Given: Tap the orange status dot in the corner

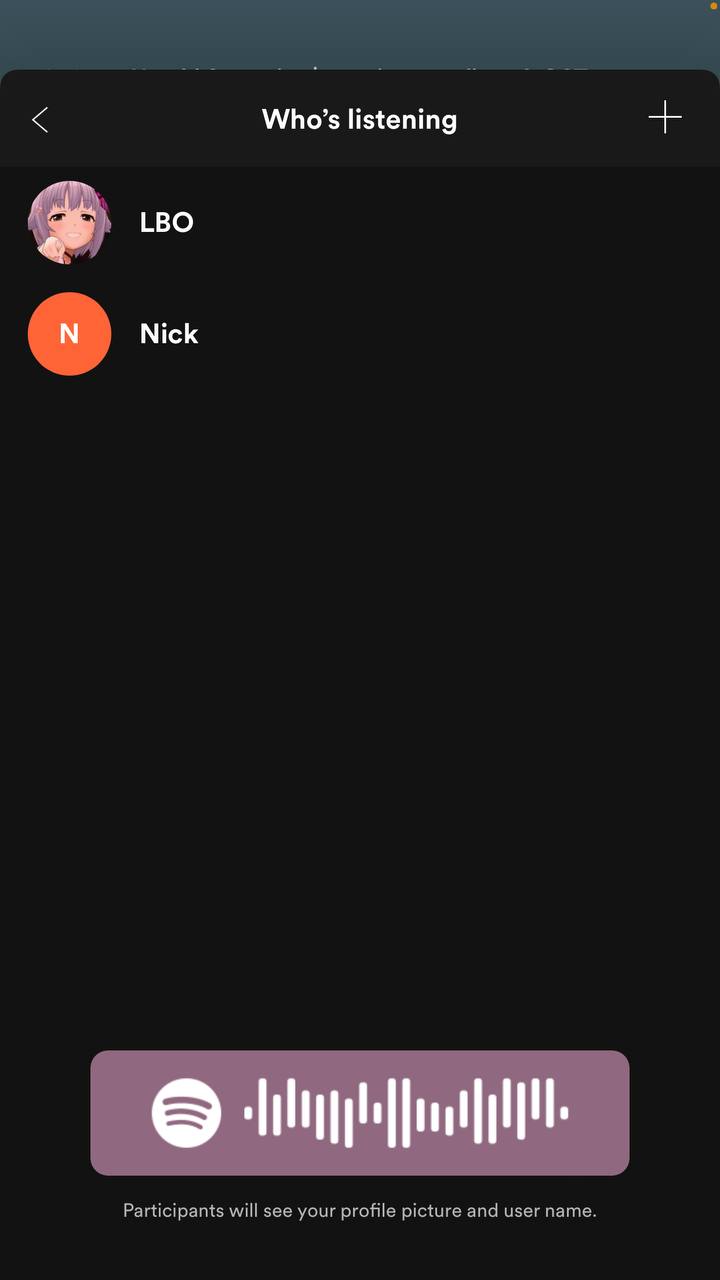Looking at the screenshot, I should [x=714, y=5].
